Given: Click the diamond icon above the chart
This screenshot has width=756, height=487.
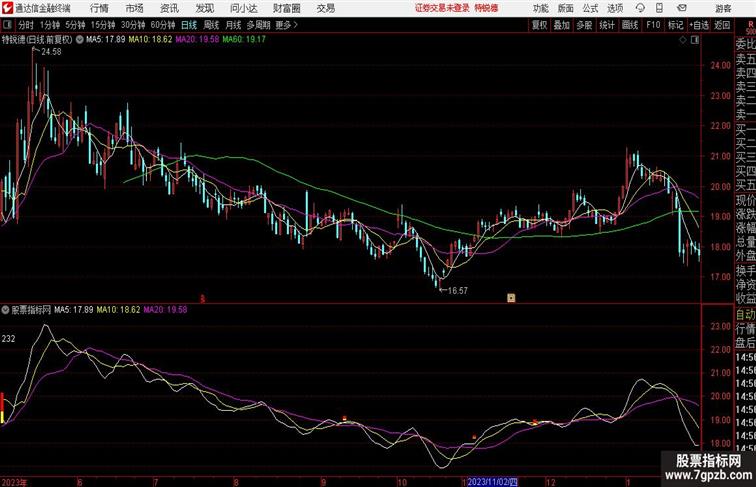Looking at the screenshot, I should point(683,40).
